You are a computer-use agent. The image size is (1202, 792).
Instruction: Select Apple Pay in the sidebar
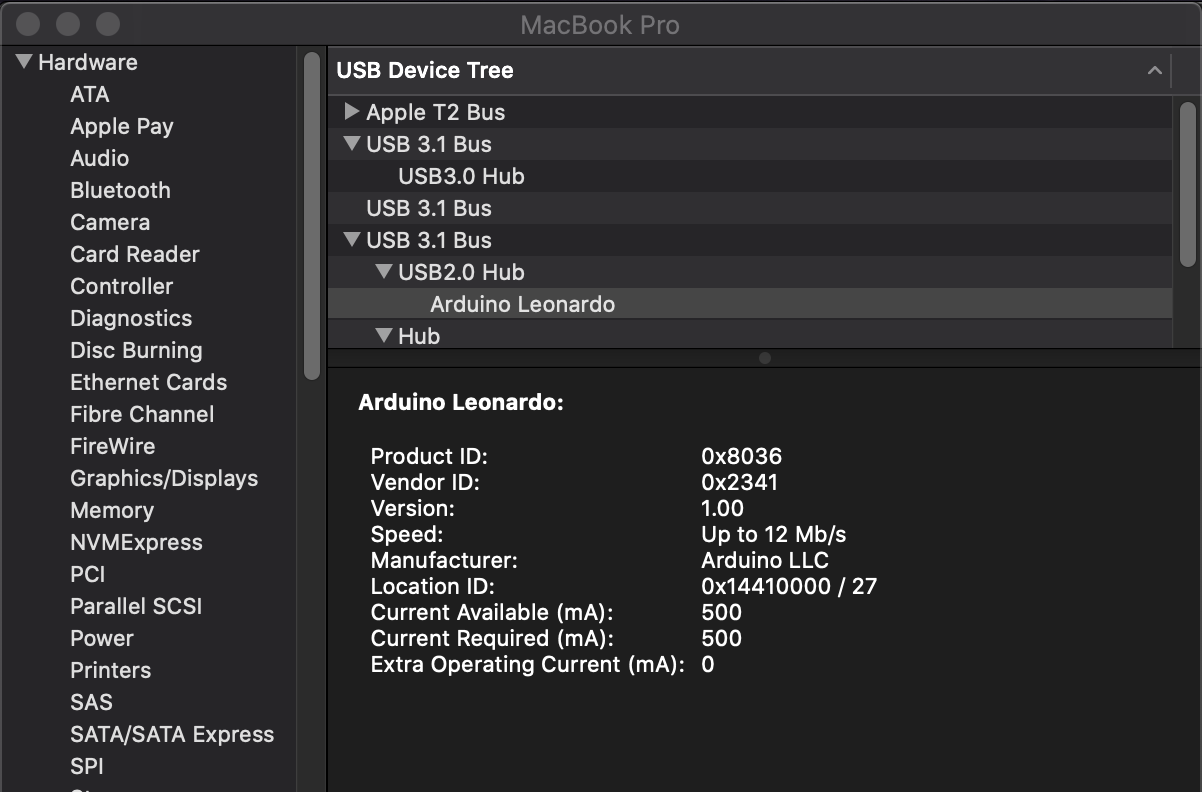pos(122,126)
